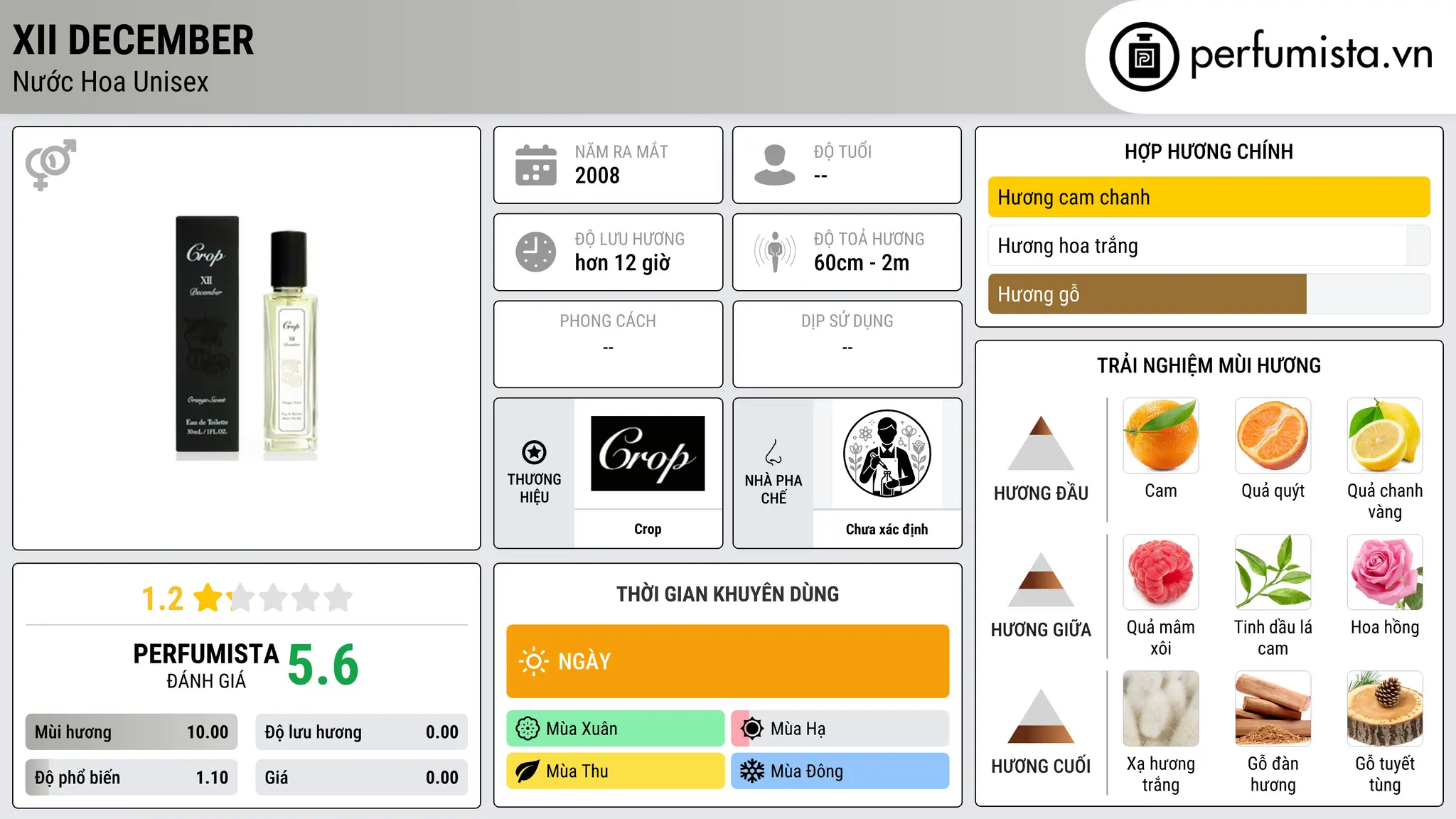This screenshot has width=1456, height=819.
Task: Click the Hương giữa pyramid icon
Action: pyautogui.click(x=1041, y=579)
